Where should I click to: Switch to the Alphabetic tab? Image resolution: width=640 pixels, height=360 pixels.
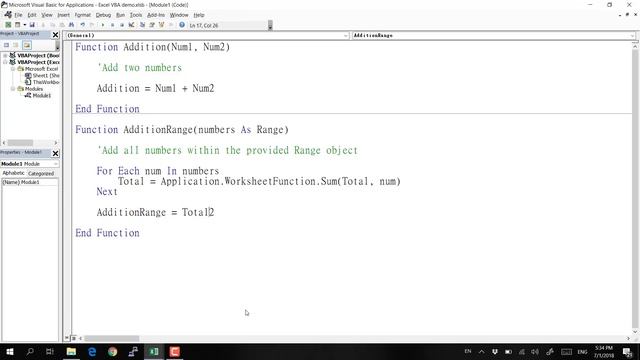pos(13,173)
